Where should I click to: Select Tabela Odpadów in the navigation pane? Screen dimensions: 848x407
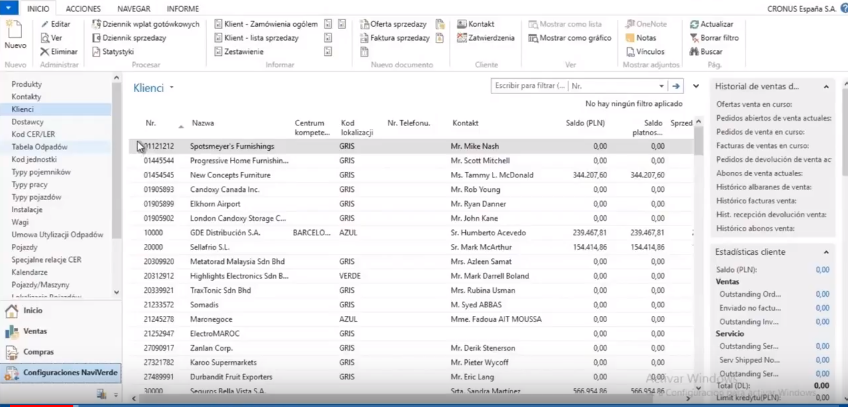[x=39, y=147]
